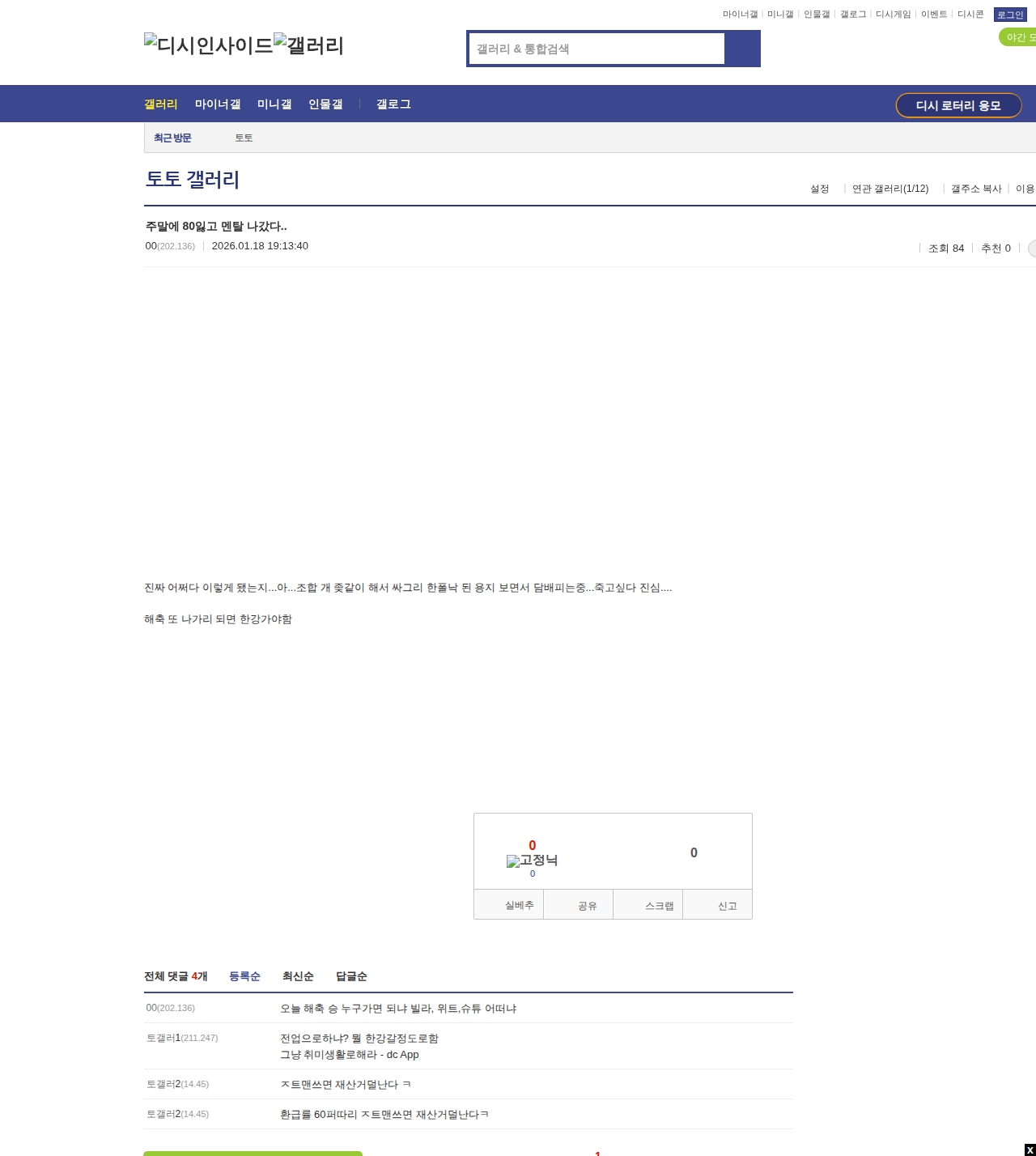Click commenter 토갤러1(211.247)

pos(182,1038)
